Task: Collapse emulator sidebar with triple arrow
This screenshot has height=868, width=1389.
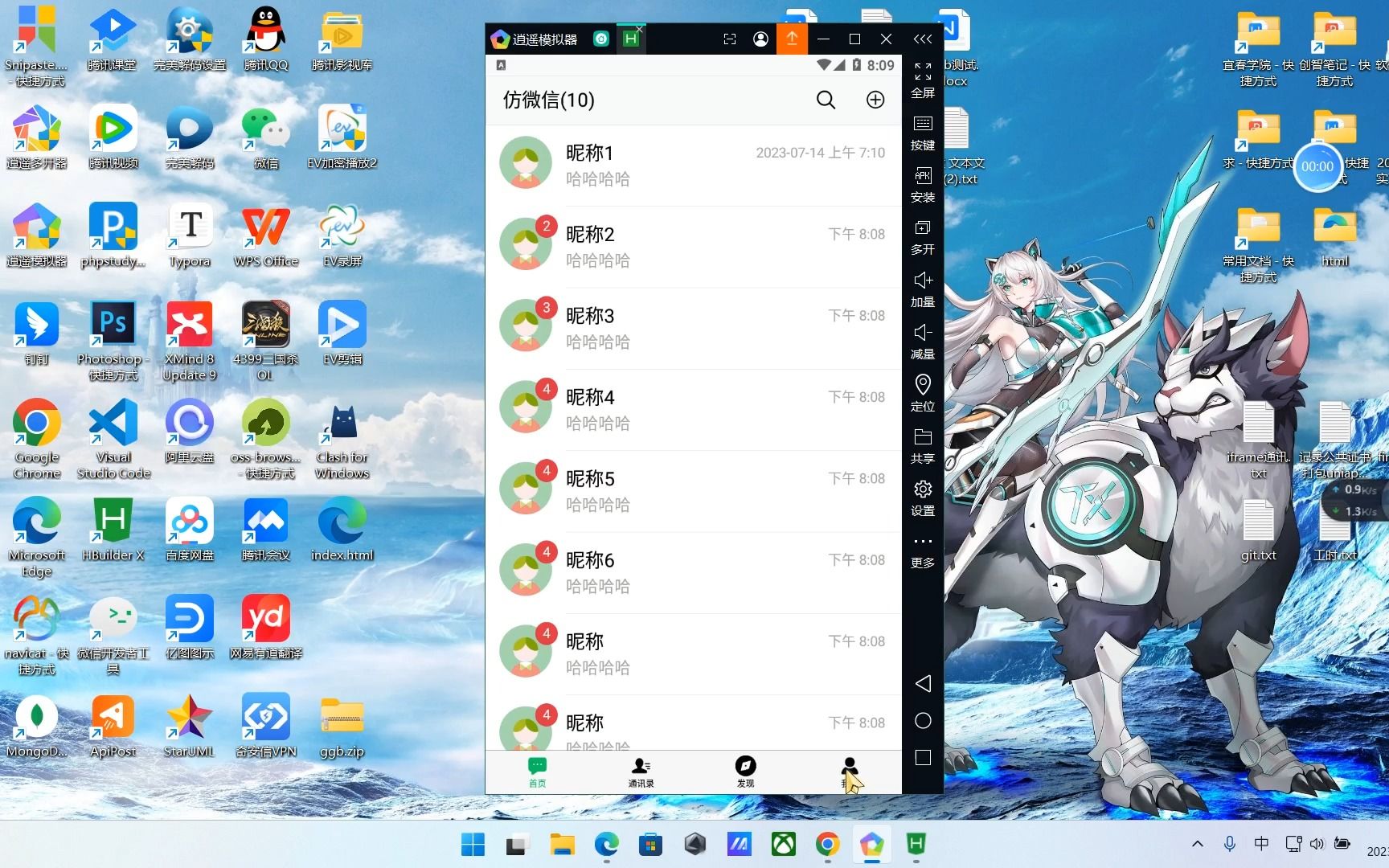Action: [923, 39]
